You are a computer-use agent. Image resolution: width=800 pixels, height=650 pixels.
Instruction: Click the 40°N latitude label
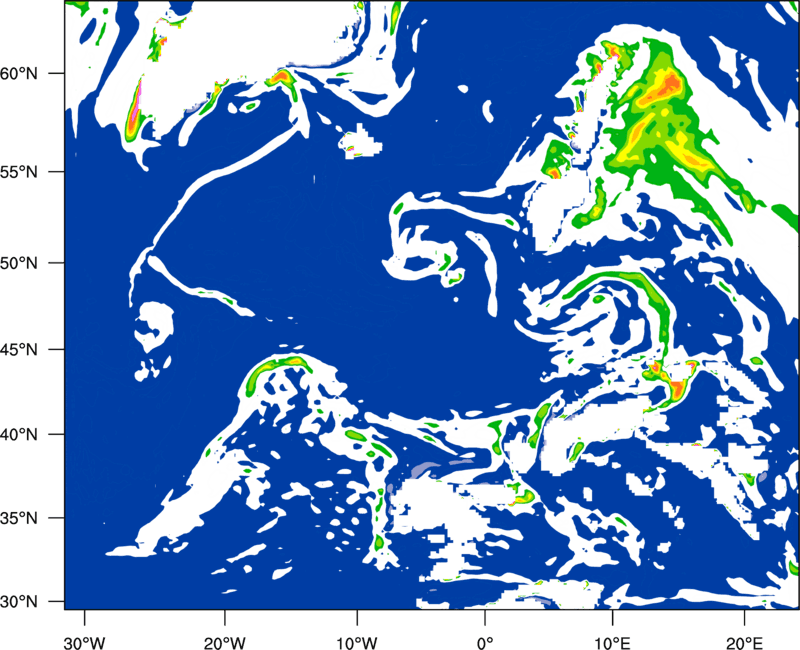pos(19,435)
